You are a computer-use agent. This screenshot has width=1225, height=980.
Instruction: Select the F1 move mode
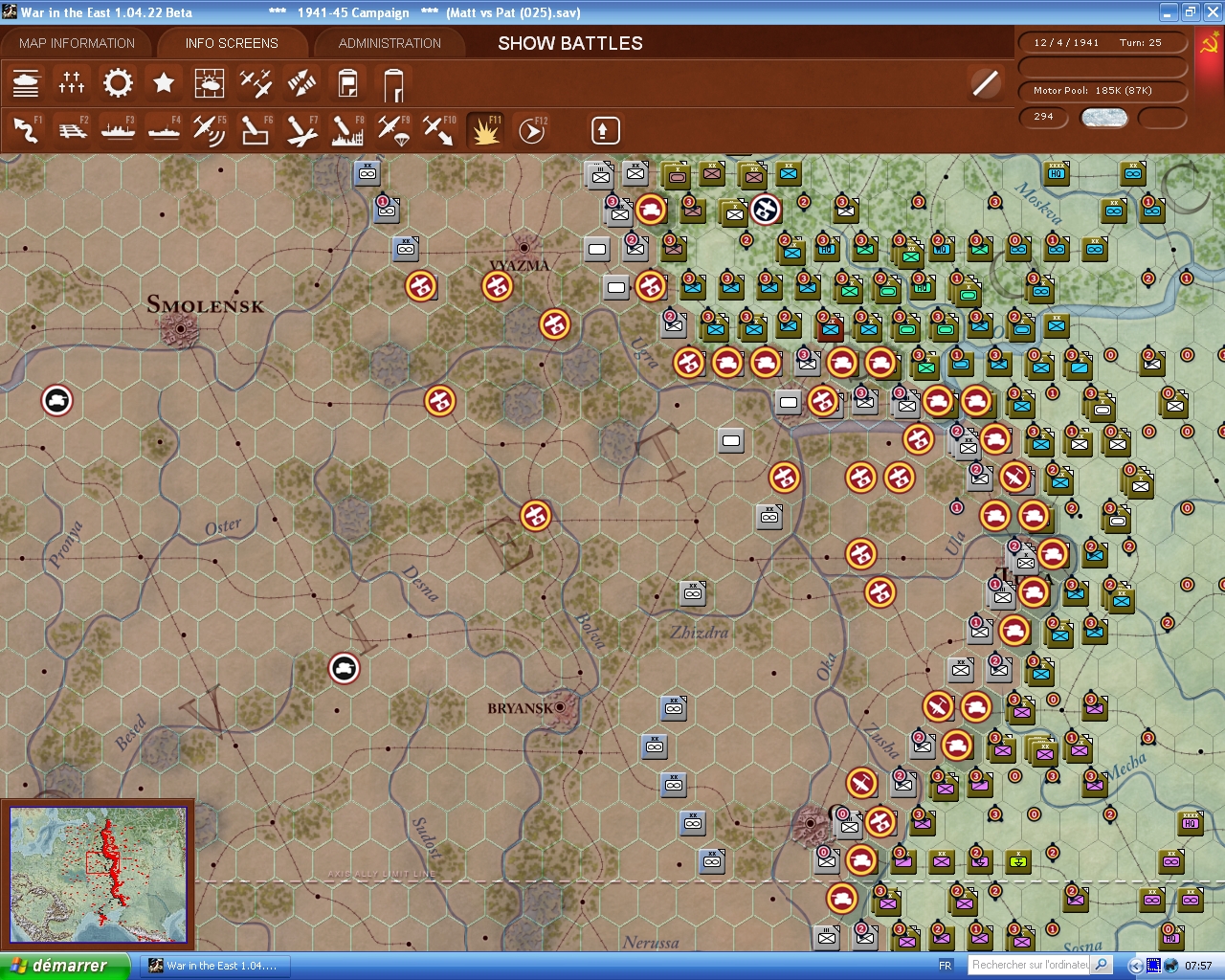tap(26, 129)
